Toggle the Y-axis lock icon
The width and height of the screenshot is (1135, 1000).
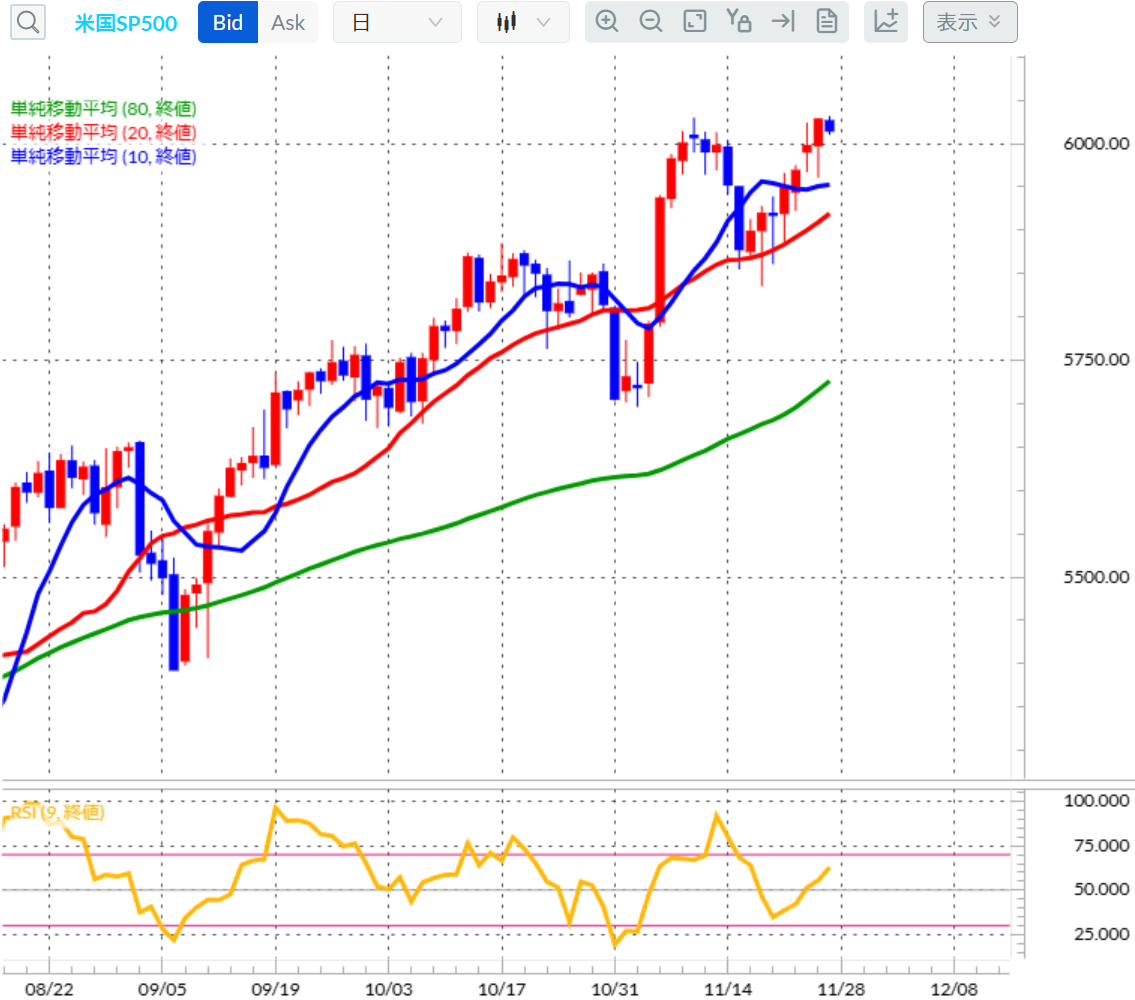click(x=738, y=22)
